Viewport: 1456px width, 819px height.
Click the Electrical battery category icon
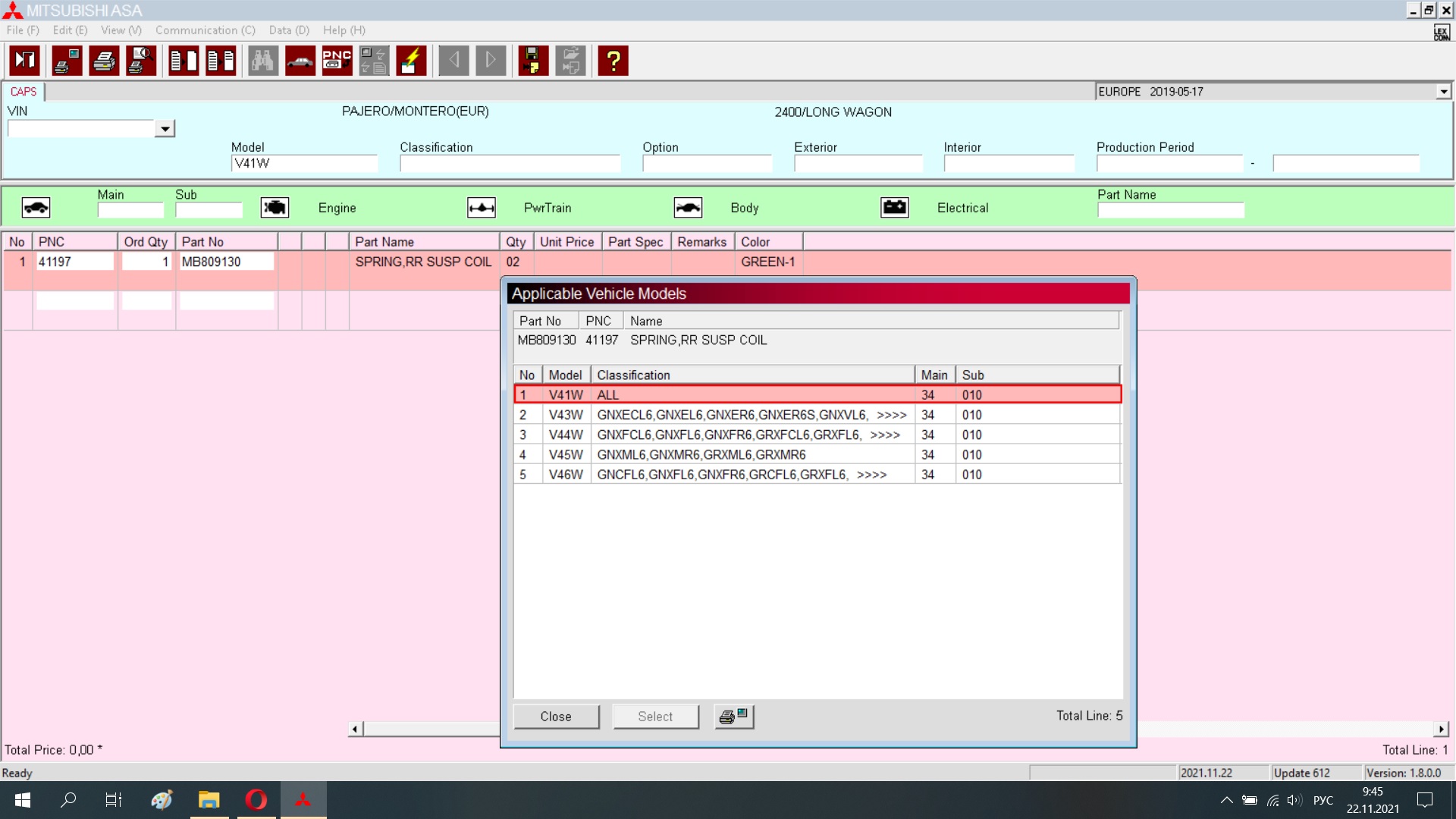(895, 208)
